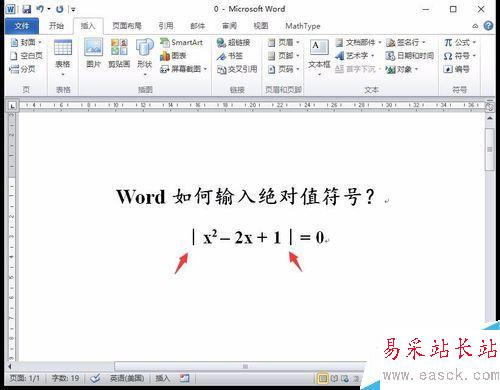This screenshot has width=500, height=390.
Task: Click the Save icon in quick access toolbar
Action: (27, 9)
